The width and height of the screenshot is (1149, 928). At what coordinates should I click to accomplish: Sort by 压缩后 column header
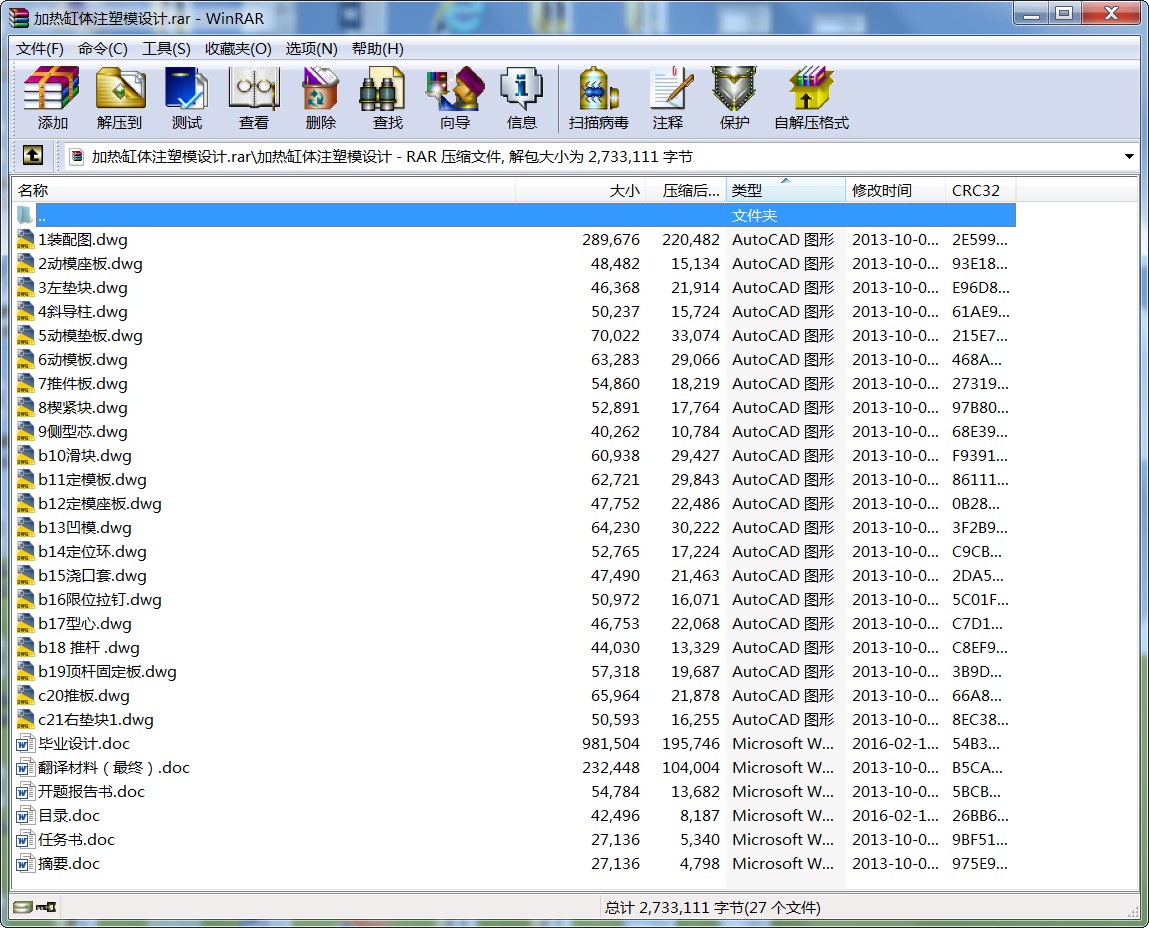coord(686,191)
